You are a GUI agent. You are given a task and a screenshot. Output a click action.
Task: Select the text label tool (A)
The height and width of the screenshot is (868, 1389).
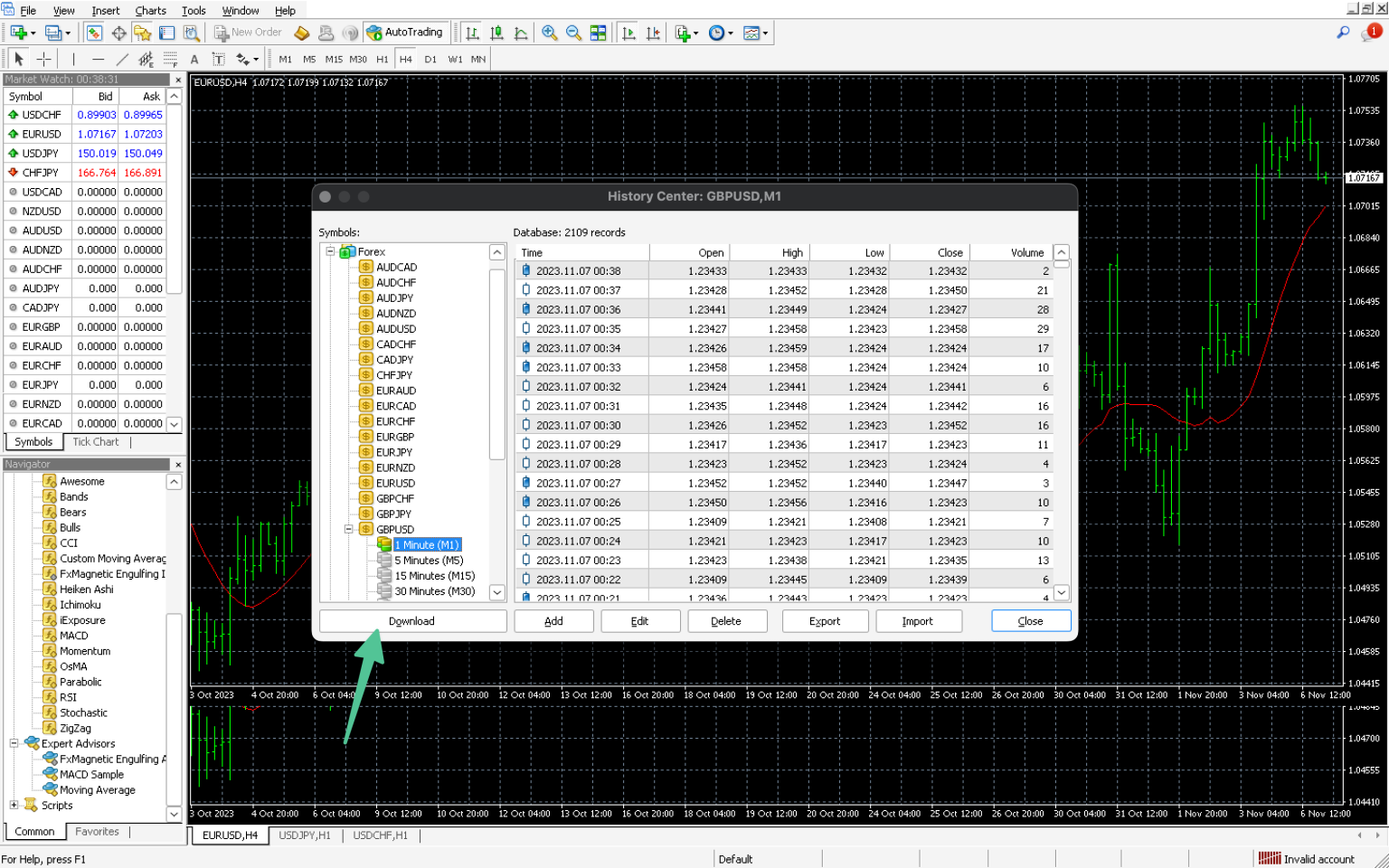coord(194,59)
